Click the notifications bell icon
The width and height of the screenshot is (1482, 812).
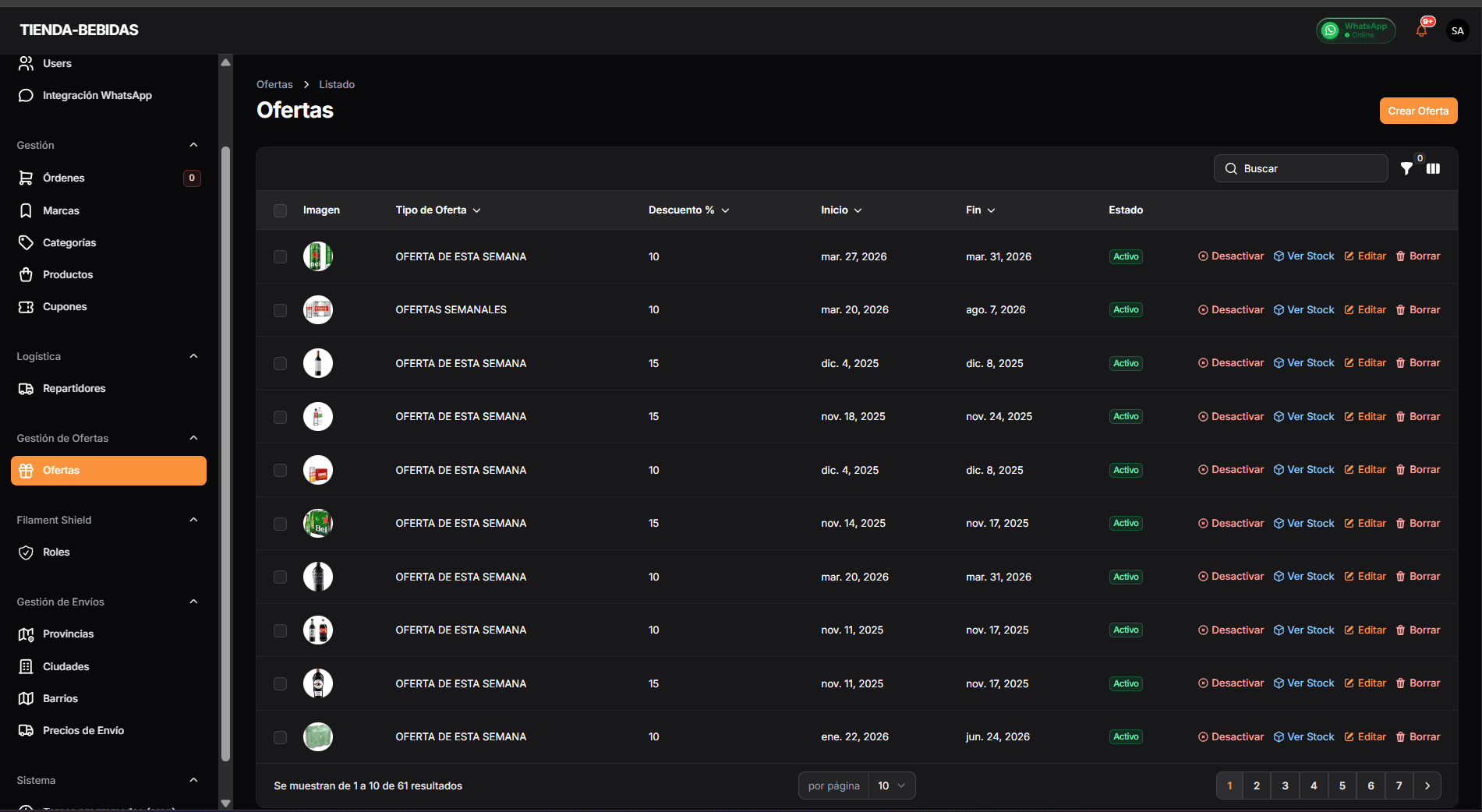pyautogui.click(x=1421, y=31)
